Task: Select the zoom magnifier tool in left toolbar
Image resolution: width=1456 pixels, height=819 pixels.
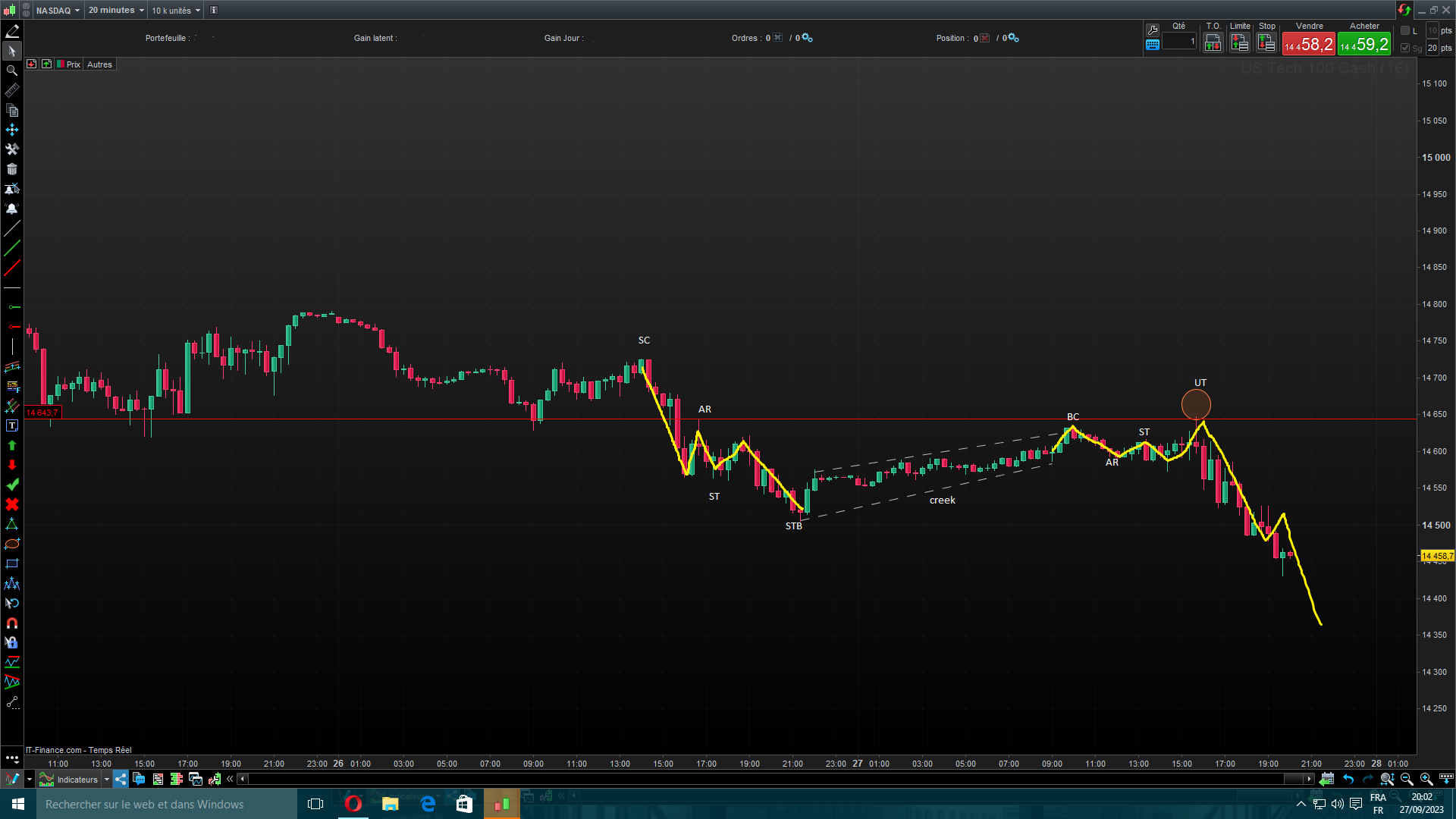Action: tap(12, 71)
